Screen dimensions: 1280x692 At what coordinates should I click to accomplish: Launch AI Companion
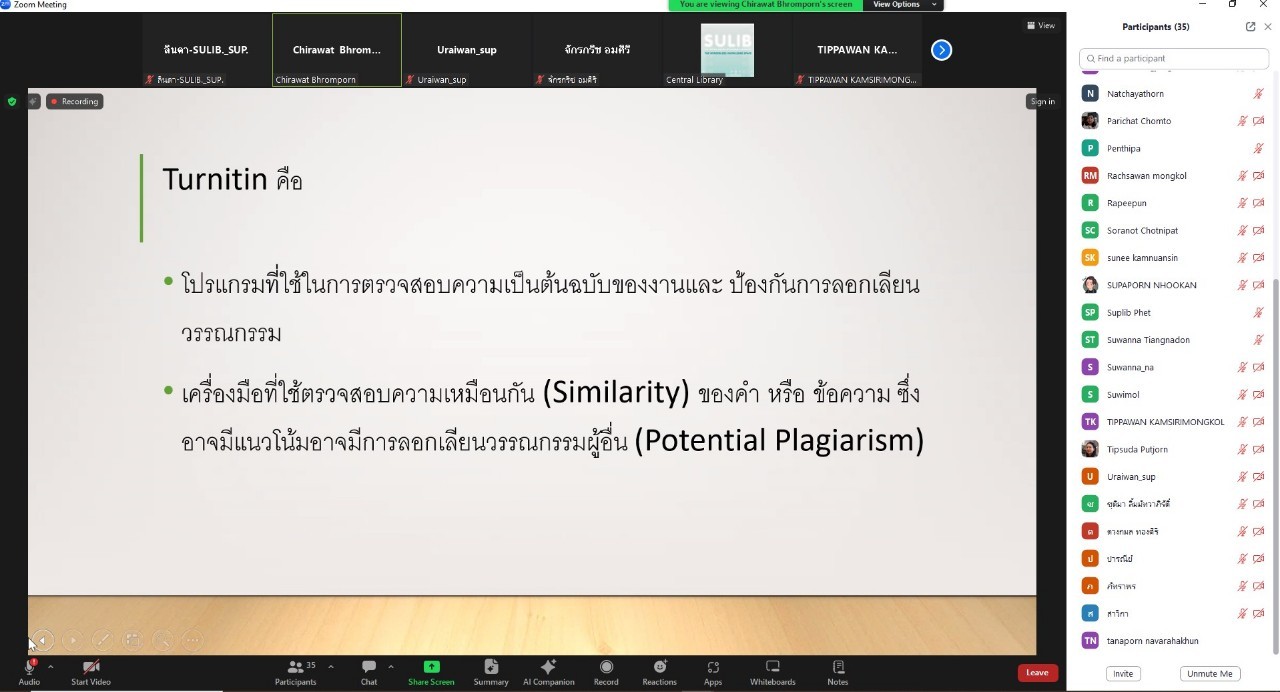[x=548, y=672]
